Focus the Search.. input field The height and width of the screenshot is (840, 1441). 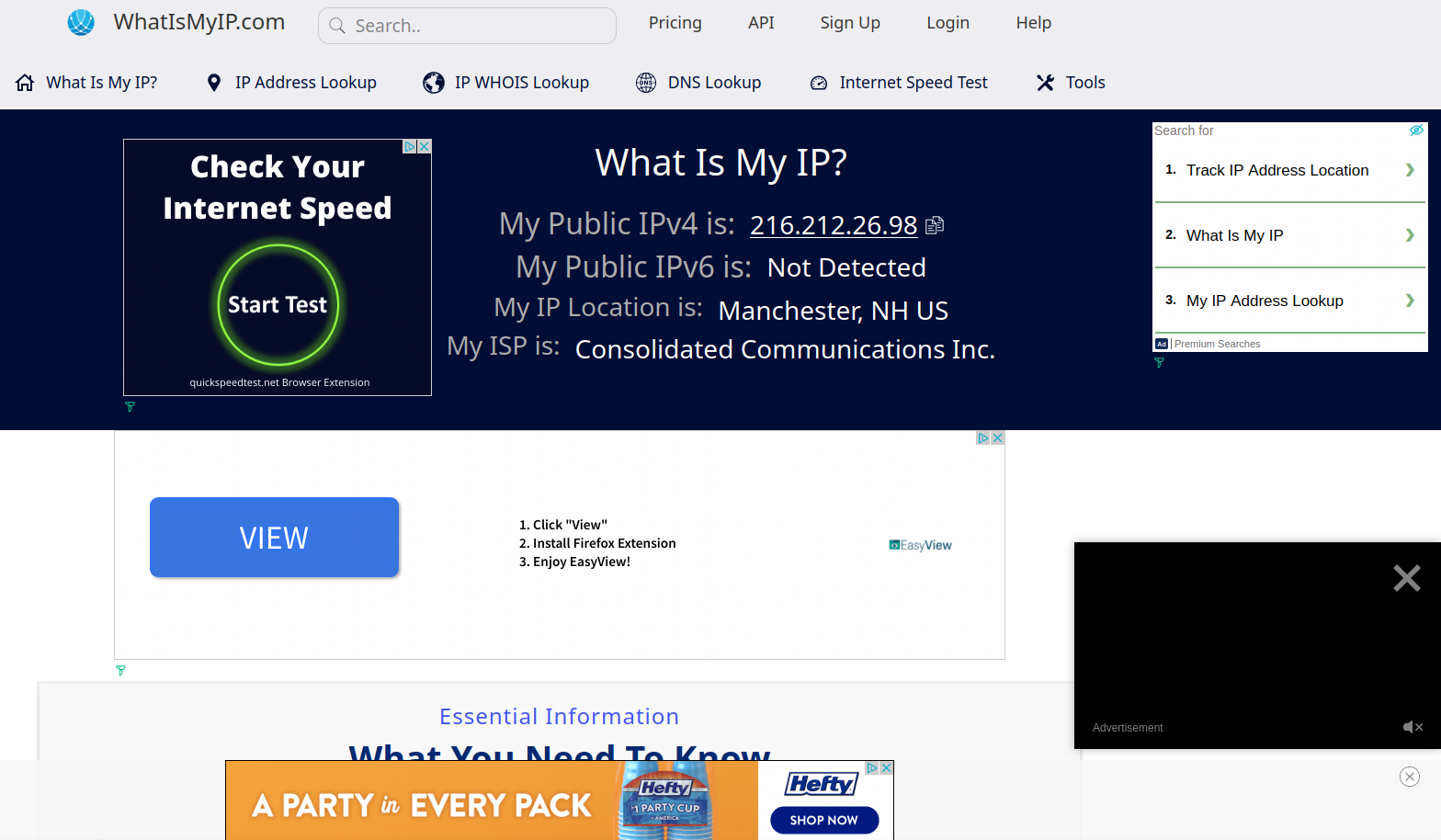coord(467,26)
